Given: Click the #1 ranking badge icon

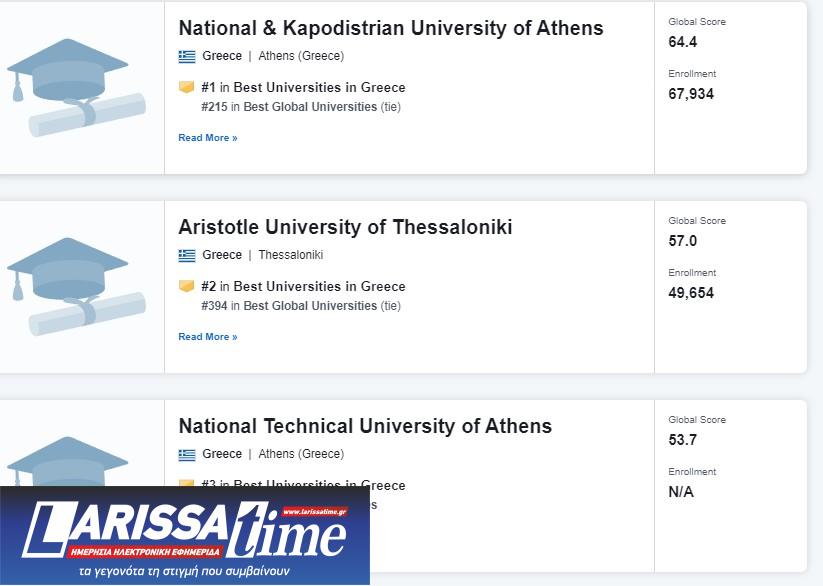Looking at the screenshot, I should point(186,87).
